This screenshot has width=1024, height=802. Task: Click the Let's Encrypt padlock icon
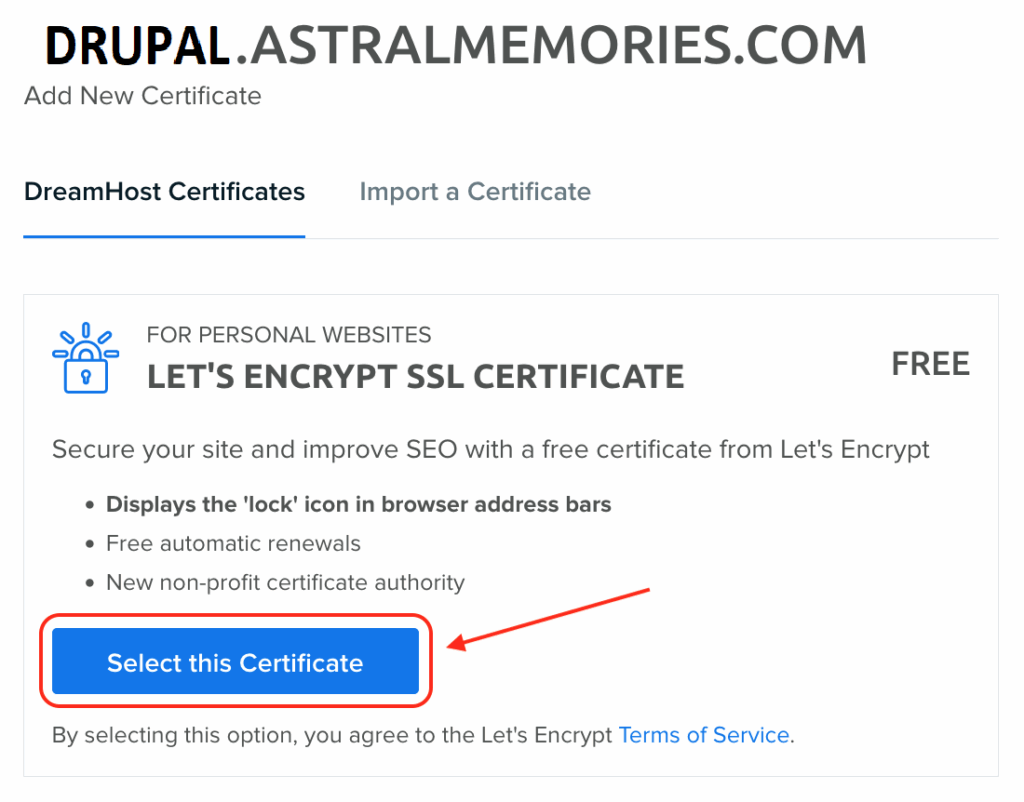pos(84,358)
